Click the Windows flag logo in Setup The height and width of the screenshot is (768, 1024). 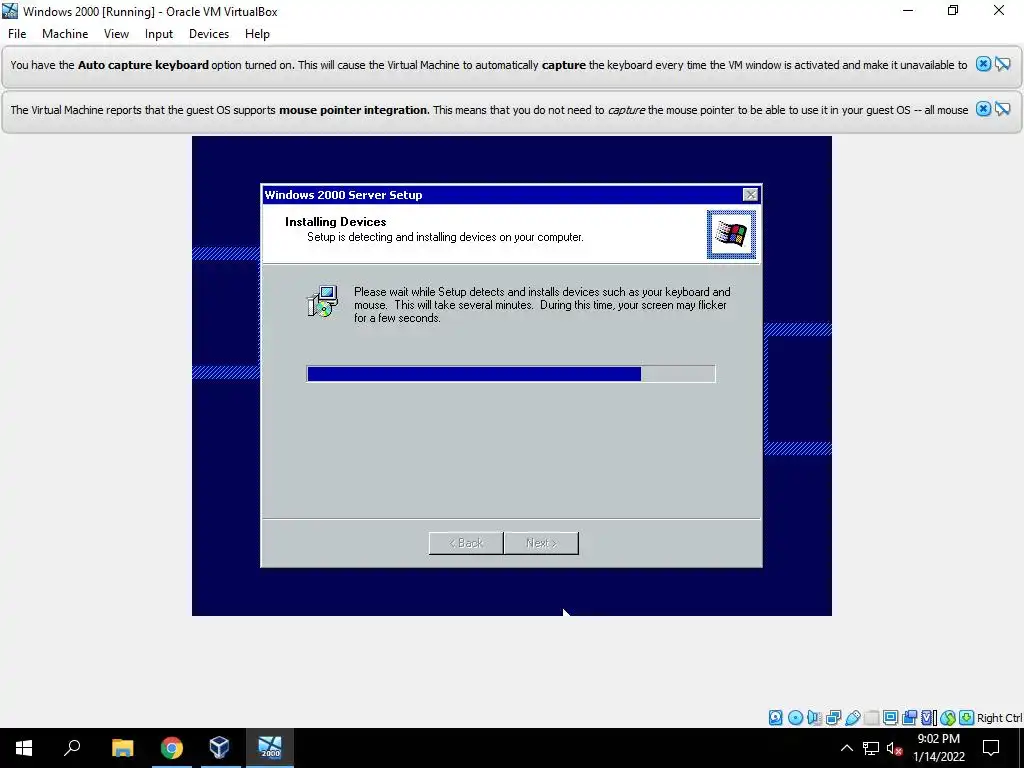tap(731, 234)
